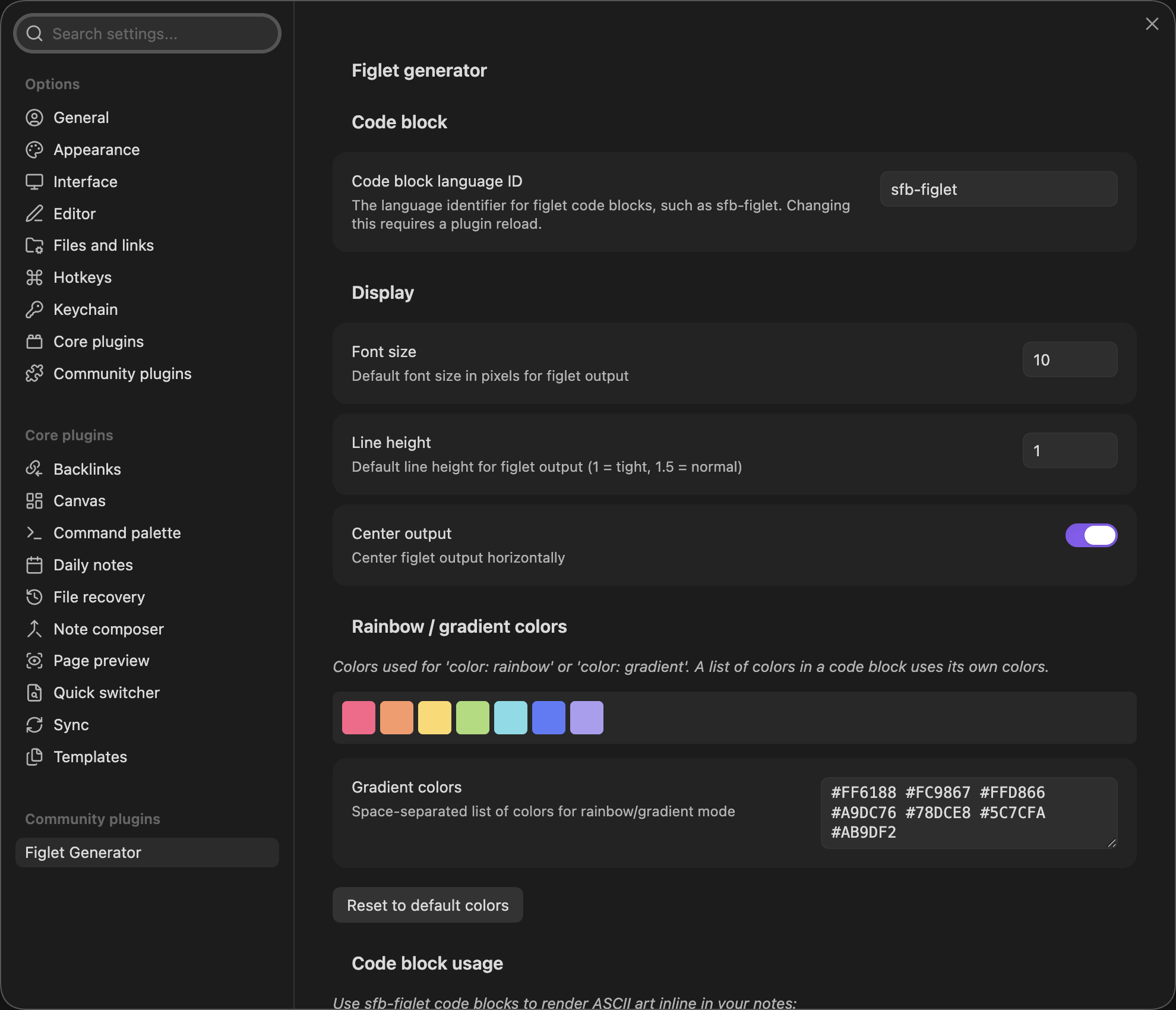Click the Appearance palette icon

point(34,150)
